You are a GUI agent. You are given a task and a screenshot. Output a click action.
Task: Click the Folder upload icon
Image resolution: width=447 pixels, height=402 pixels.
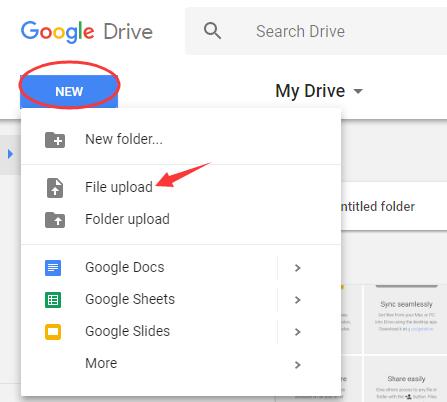click(55, 220)
